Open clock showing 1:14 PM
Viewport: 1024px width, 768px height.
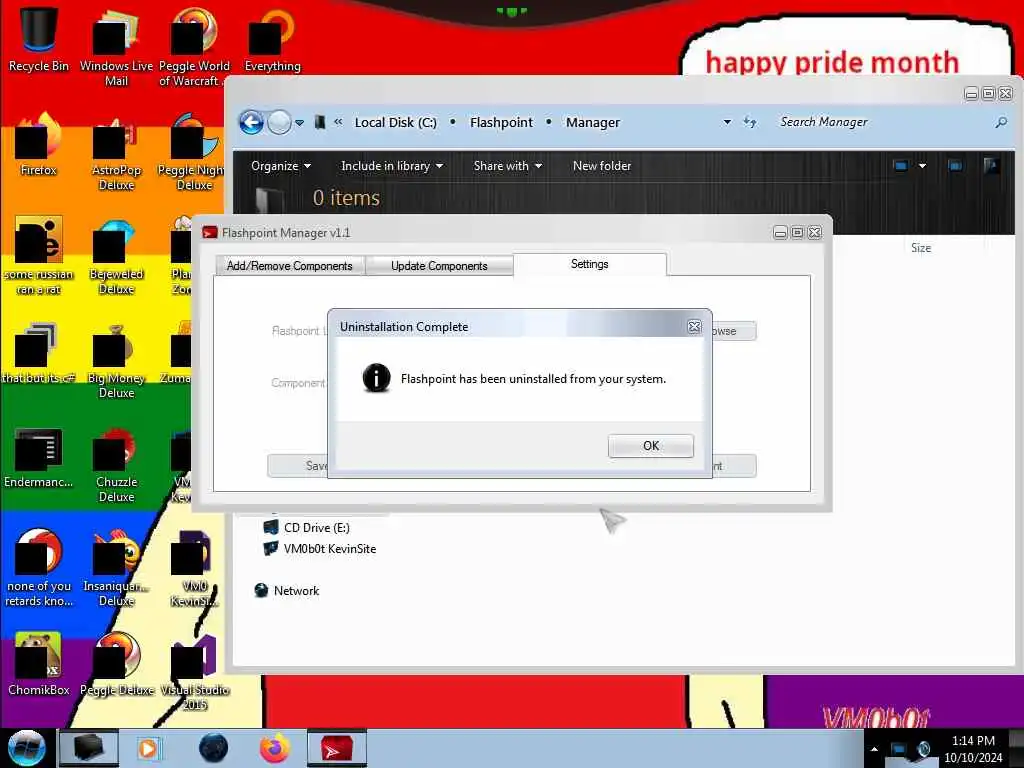tap(973, 748)
